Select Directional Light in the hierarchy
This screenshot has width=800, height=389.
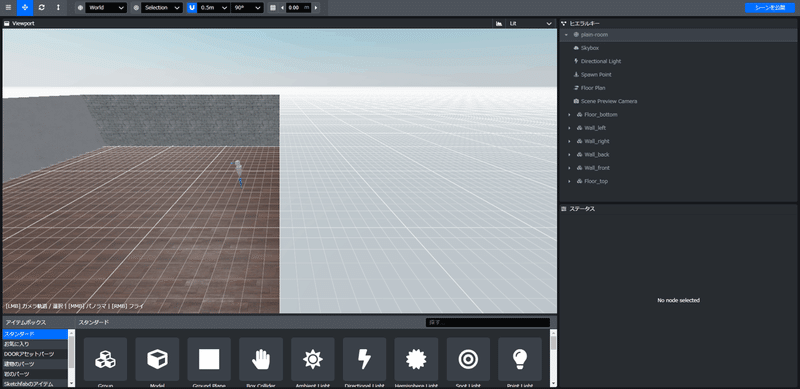click(x=601, y=61)
